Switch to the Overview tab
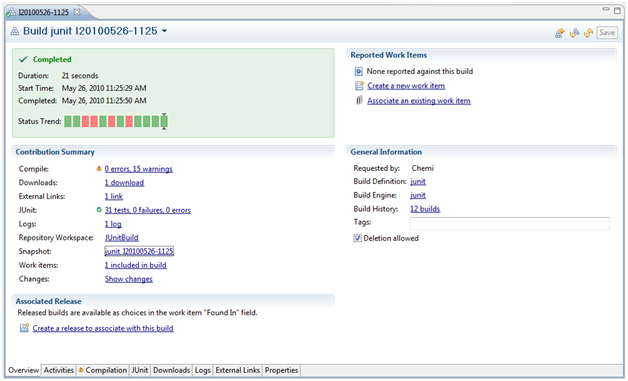The image size is (628, 381). coord(23,370)
